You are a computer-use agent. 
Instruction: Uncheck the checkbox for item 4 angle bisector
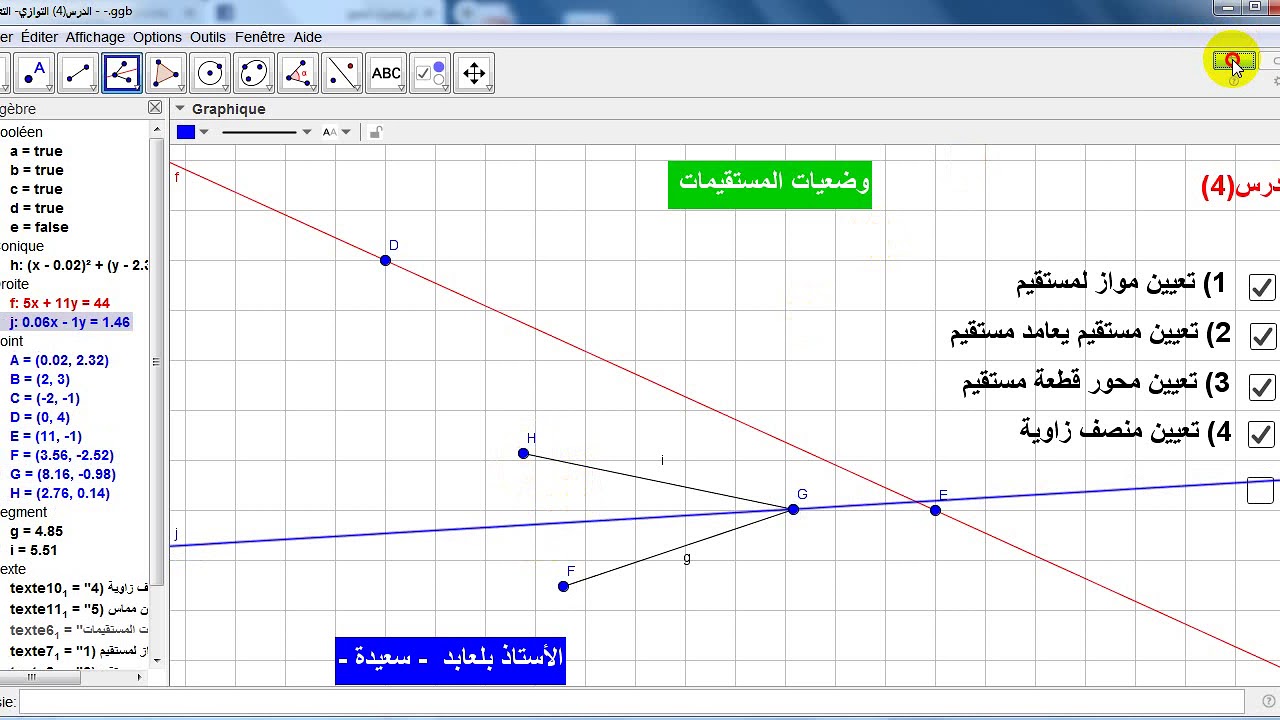[1262, 435]
